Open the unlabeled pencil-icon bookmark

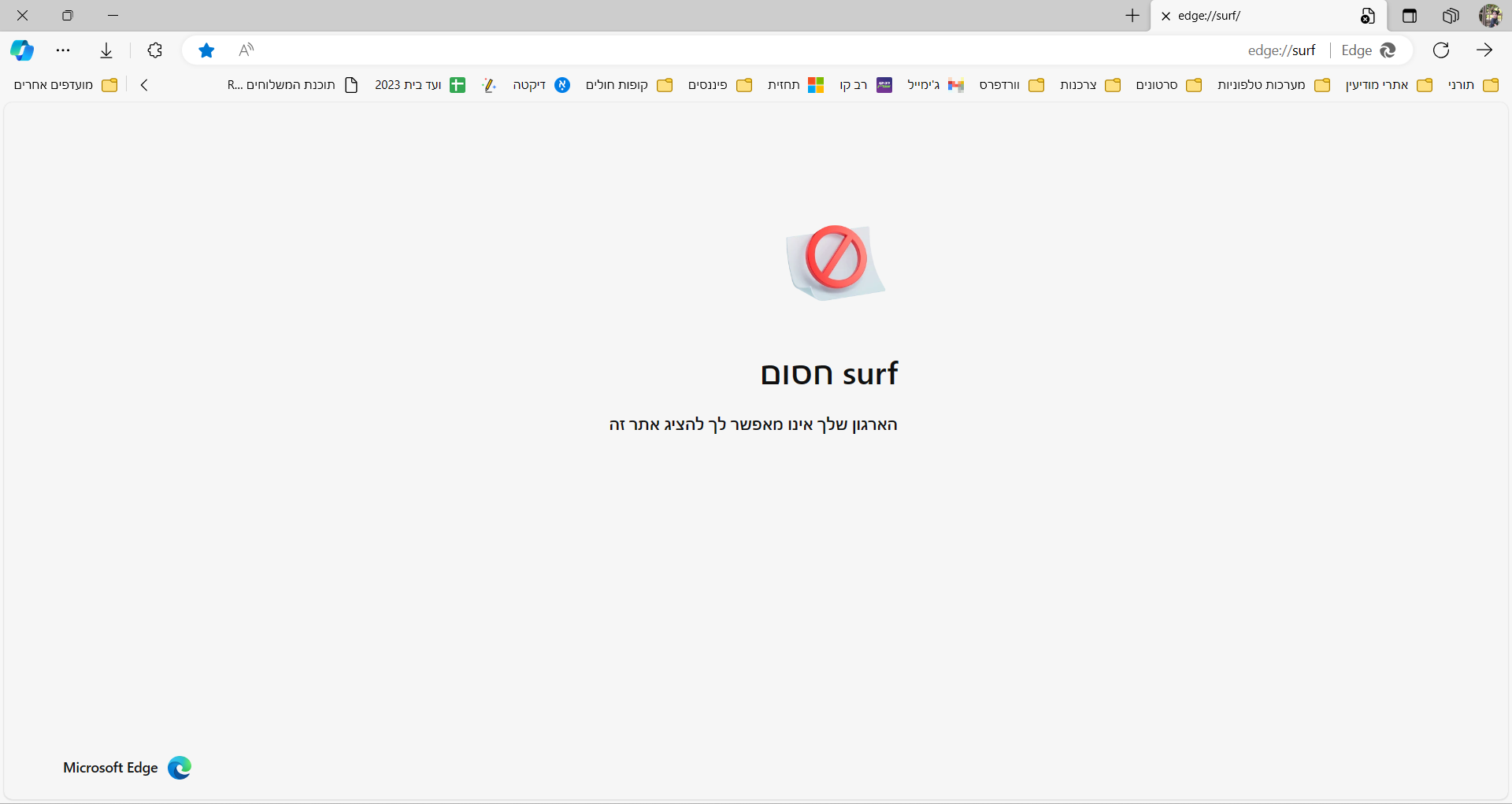click(489, 85)
